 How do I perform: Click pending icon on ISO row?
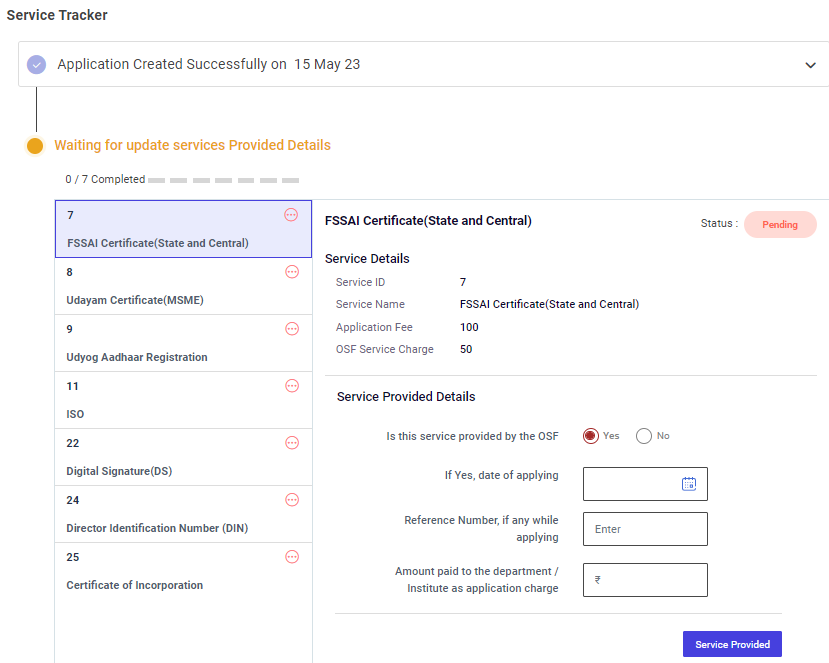(292, 386)
